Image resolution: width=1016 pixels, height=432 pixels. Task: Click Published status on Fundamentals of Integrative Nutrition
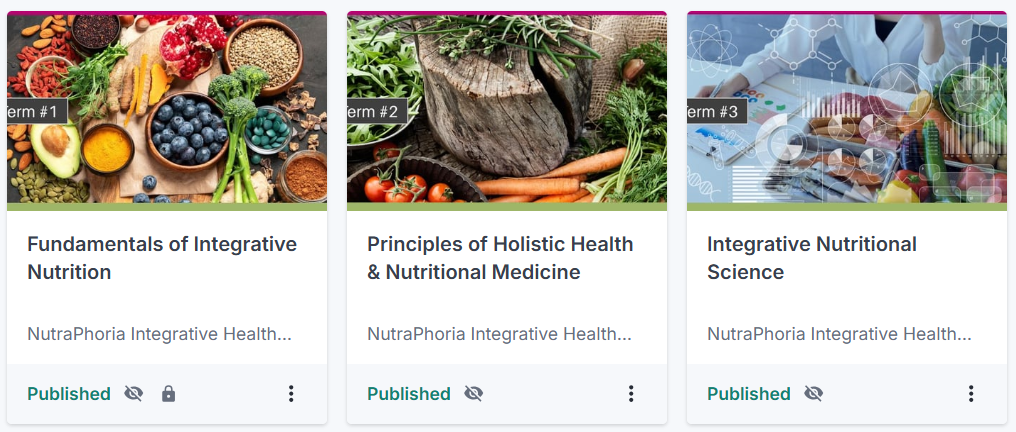coord(69,394)
